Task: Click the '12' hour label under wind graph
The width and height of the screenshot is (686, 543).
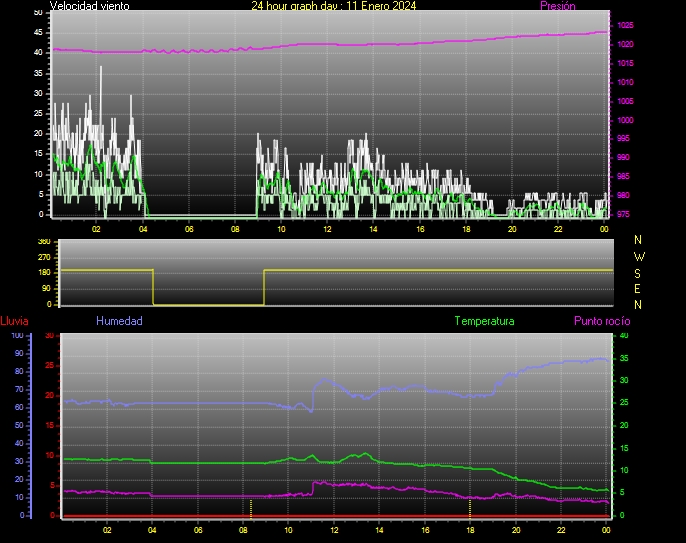Action: (x=327, y=229)
